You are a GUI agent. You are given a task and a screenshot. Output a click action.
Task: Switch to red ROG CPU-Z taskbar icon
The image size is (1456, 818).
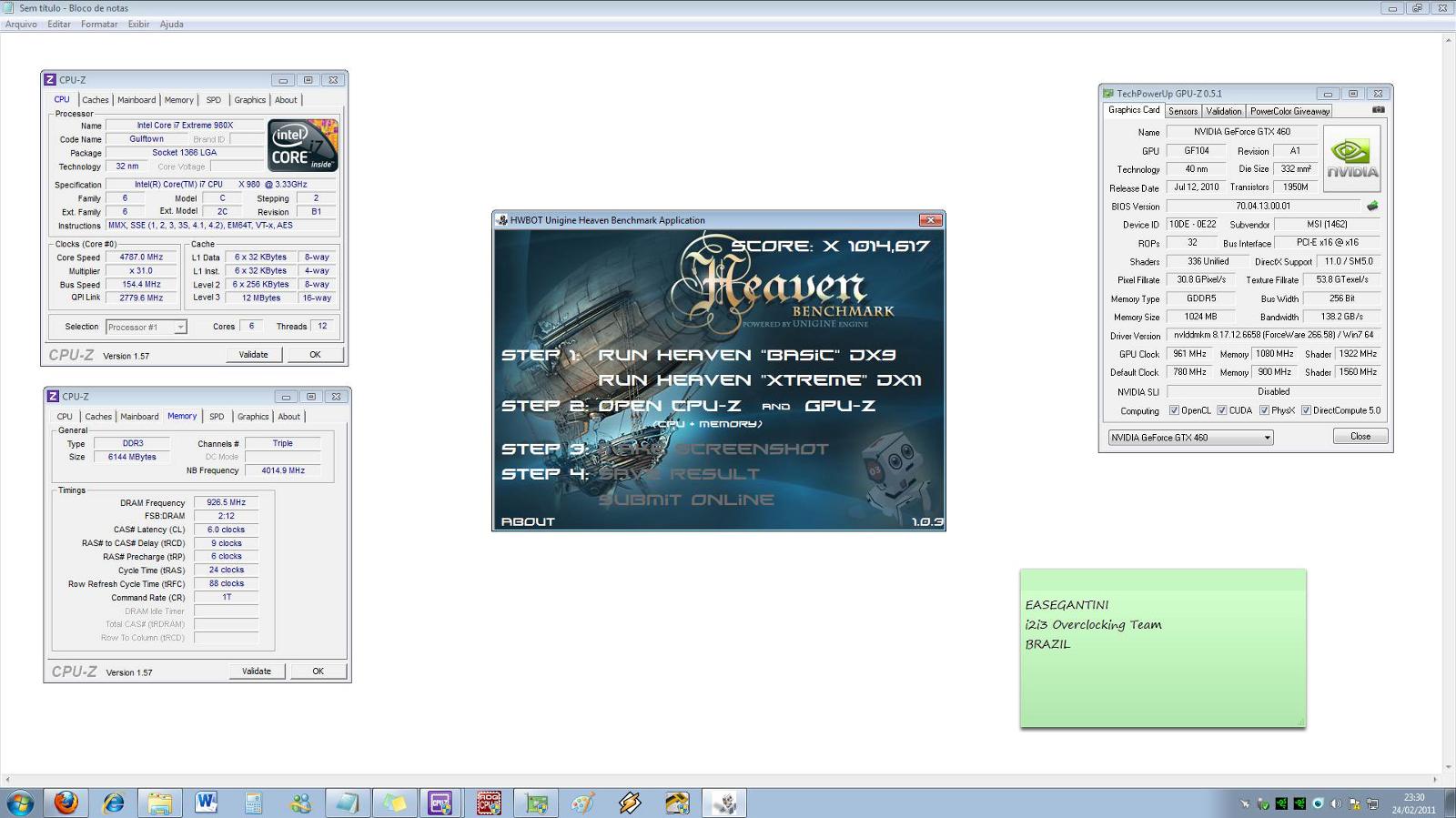coord(489,803)
